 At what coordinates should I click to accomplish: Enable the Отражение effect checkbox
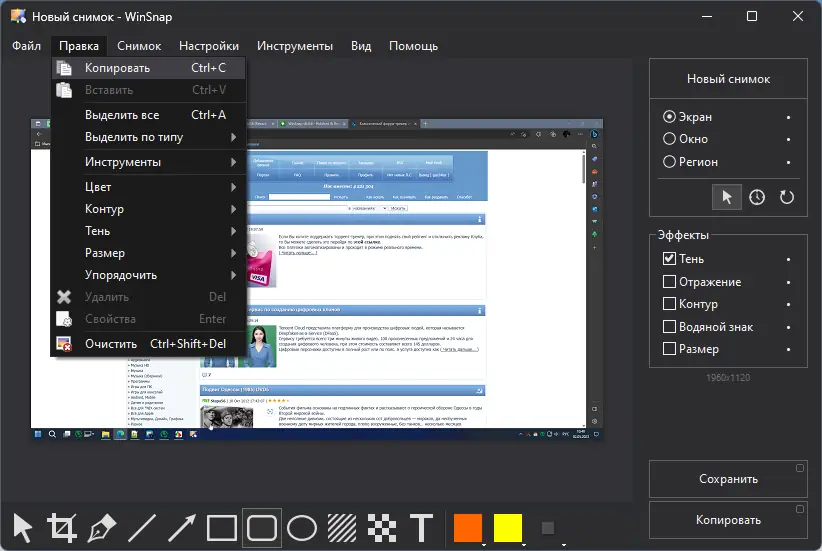click(669, 282)
